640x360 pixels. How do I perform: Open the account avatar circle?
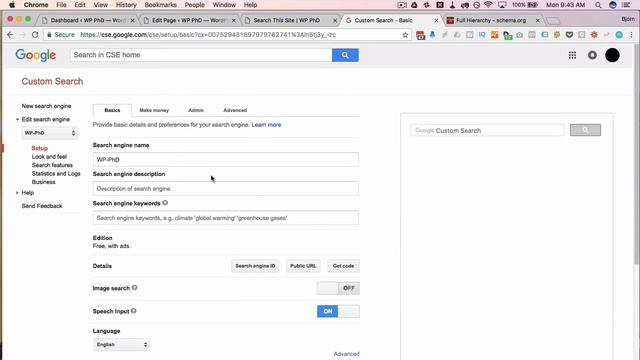[x=612, y=55]
